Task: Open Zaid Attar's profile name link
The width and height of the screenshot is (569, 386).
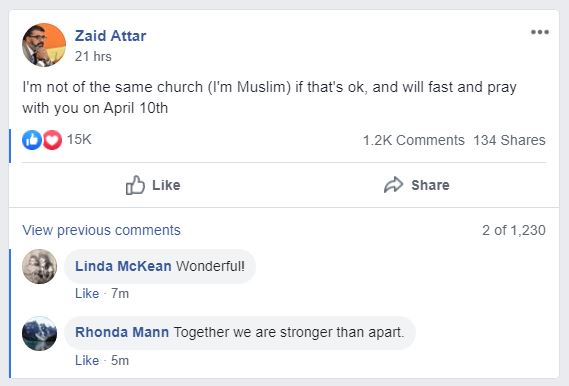Action: coord(110,36)
